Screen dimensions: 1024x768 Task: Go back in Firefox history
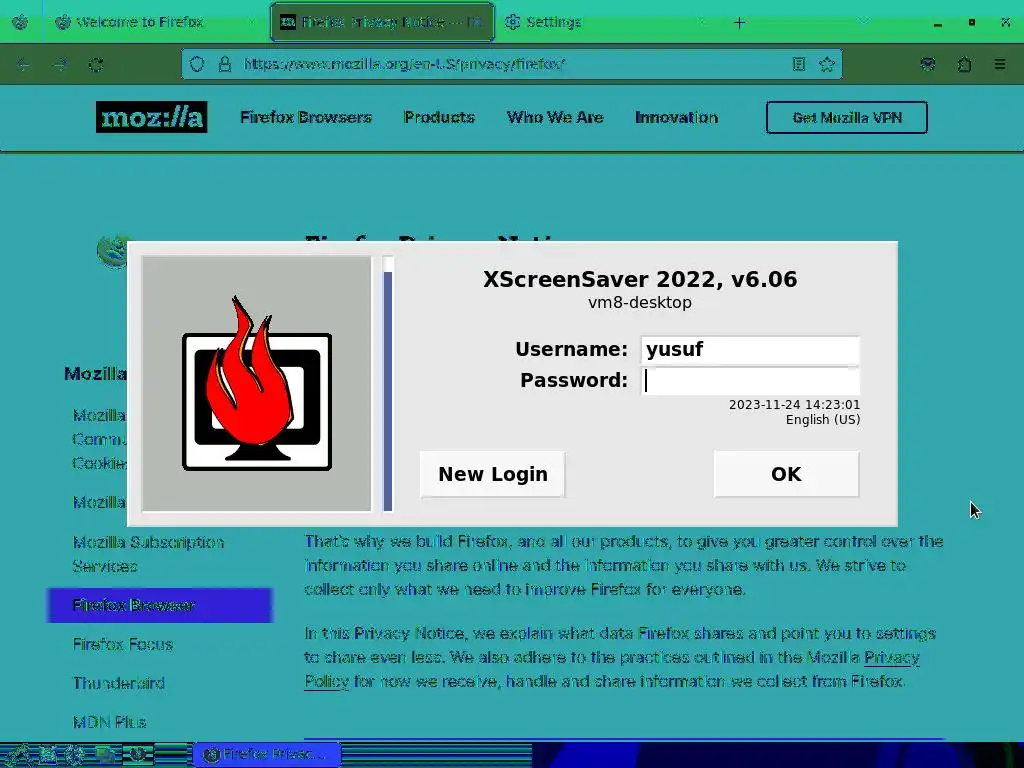point(24,65)
